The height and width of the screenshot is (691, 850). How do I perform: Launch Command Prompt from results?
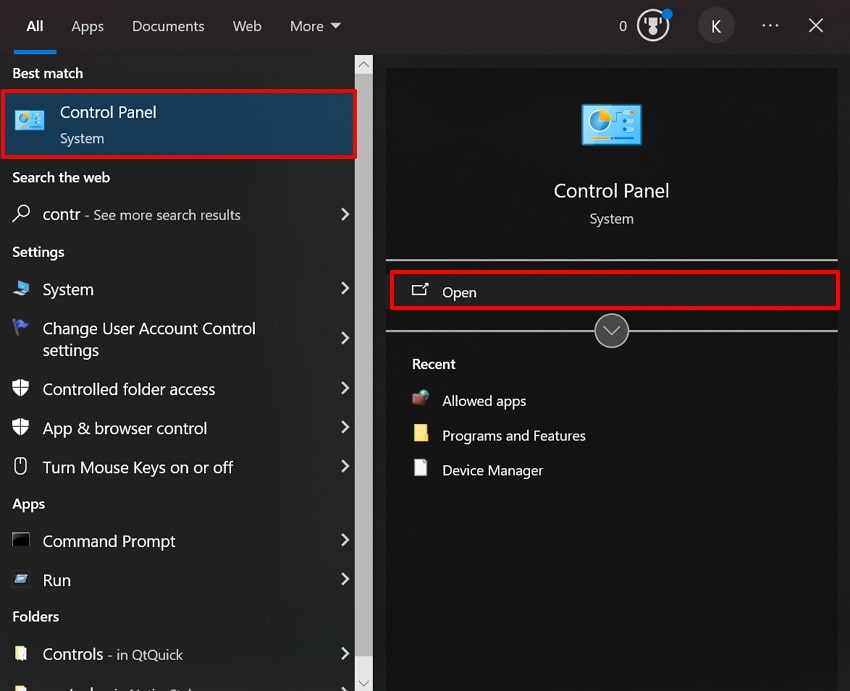108,541
